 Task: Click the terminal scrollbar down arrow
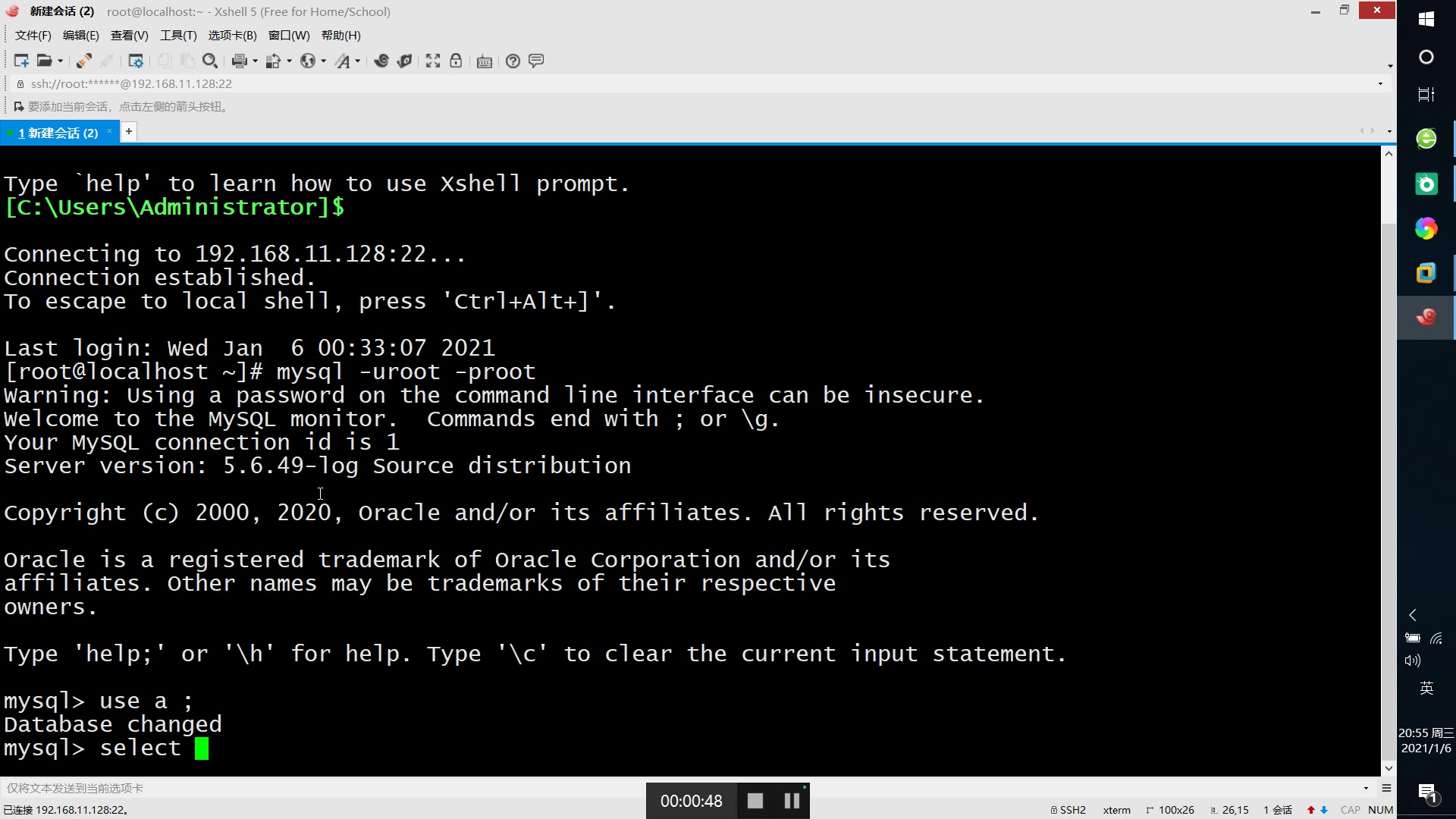1389,768
